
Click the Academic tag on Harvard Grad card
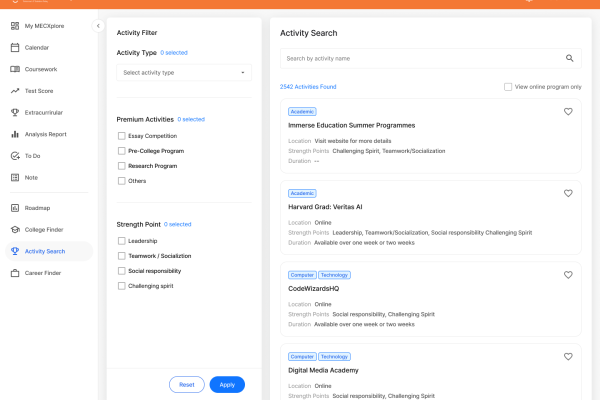302,193
